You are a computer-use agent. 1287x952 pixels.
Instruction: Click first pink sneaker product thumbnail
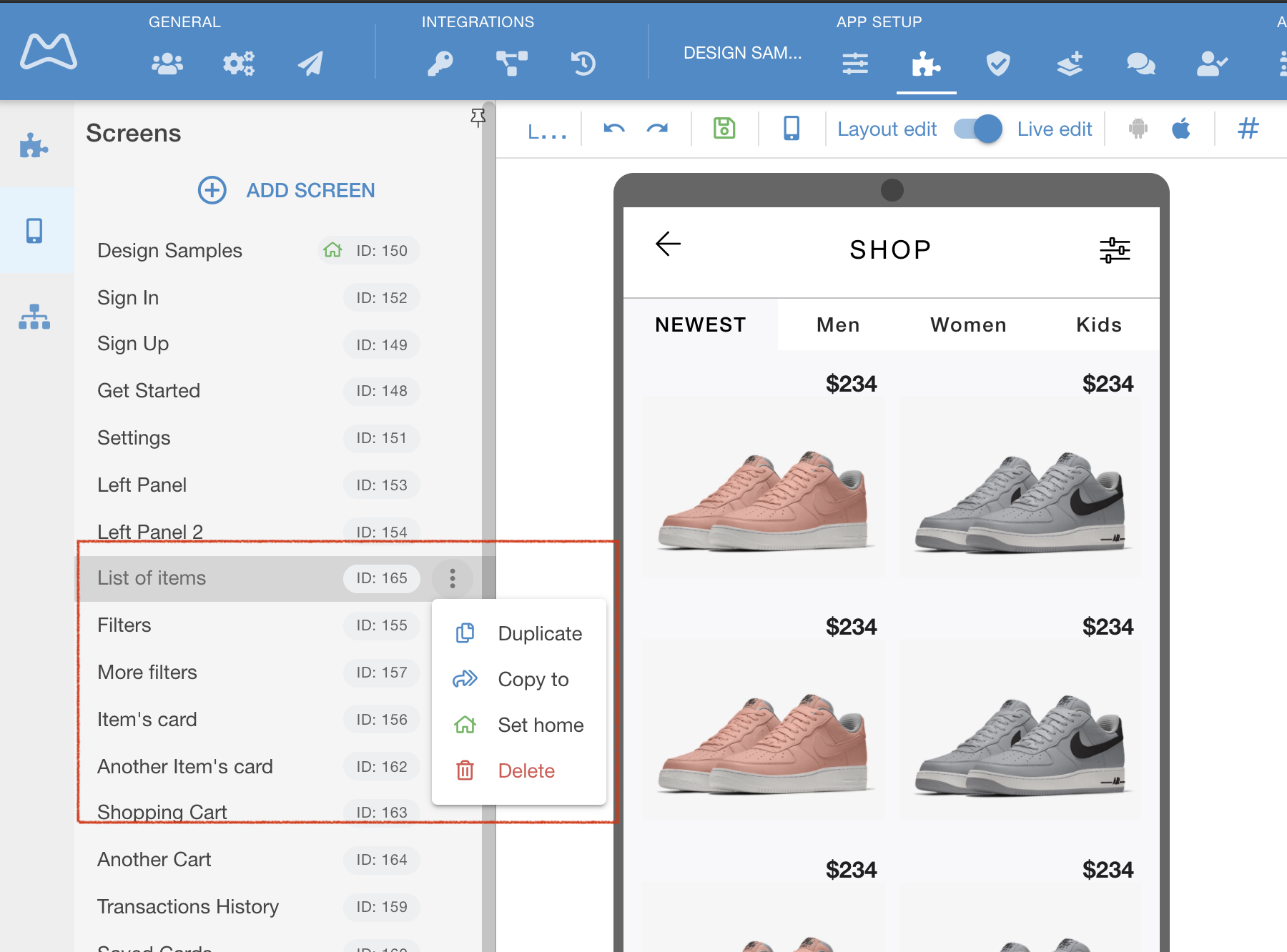click(x=764, y=487)
